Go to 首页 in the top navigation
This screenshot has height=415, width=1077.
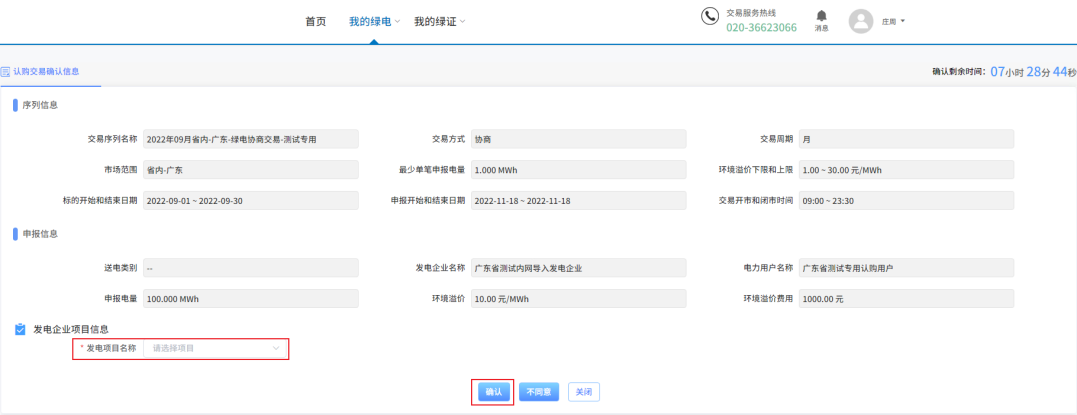point(315,21)
